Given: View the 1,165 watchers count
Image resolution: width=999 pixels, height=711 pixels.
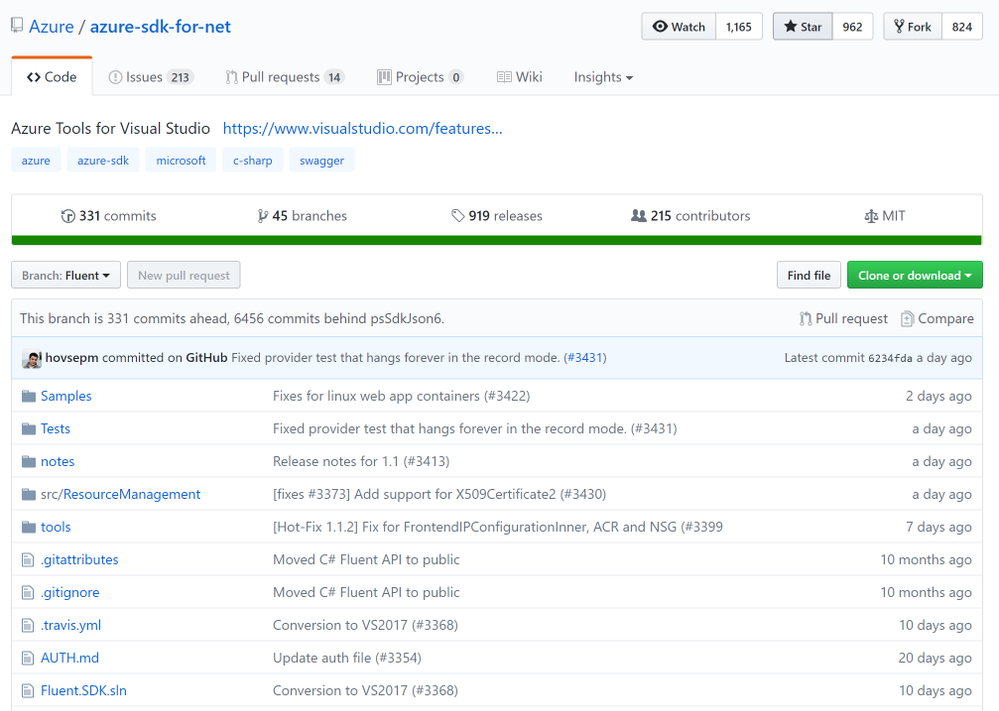Looking at the screenshot, I should click(739, 27).
